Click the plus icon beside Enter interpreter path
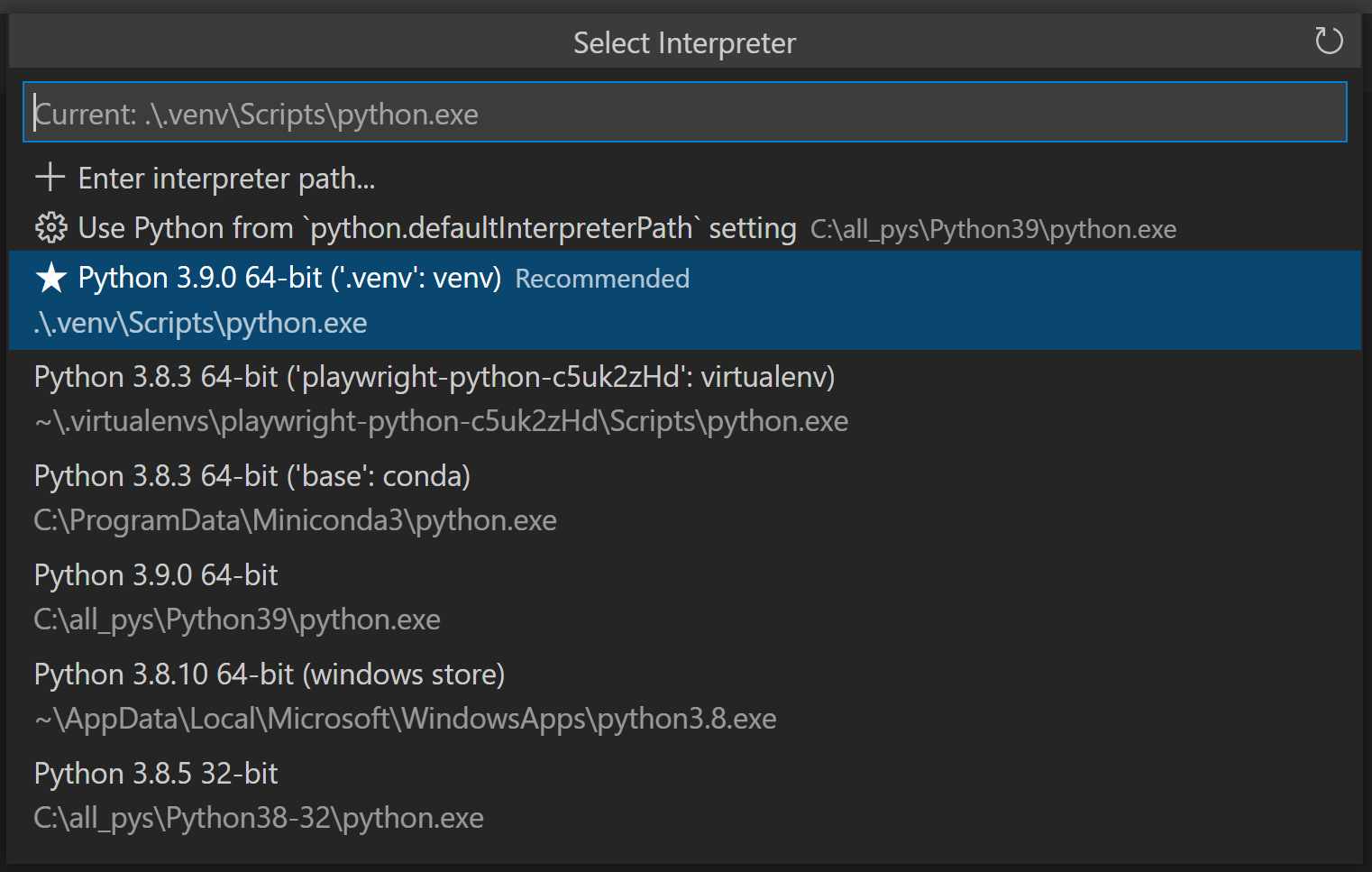The image size is (1372, 872). (50, 178)
